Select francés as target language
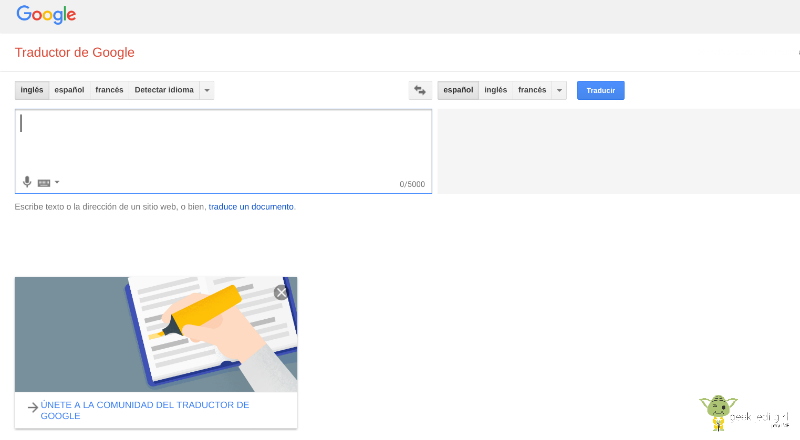Viewport: 800px width, 440px height. click(532, 90)
